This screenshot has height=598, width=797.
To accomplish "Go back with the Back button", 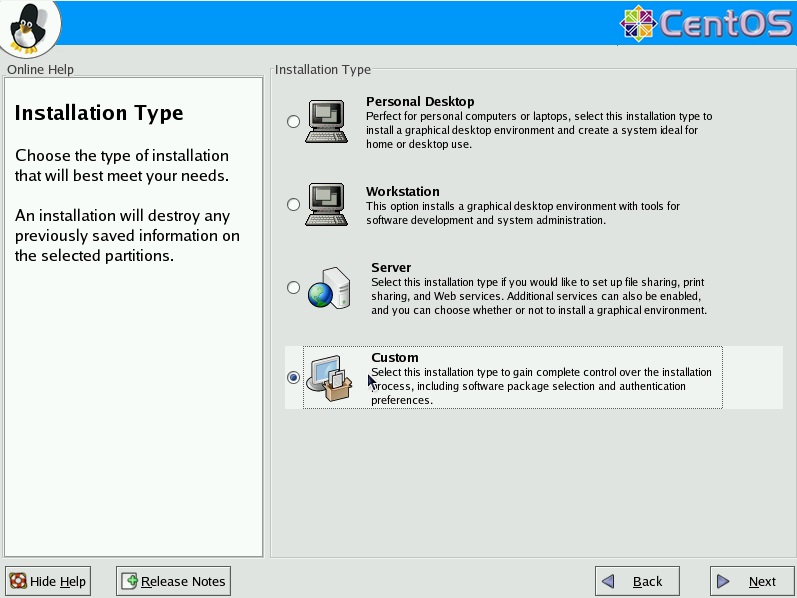I will coord(637,581).
